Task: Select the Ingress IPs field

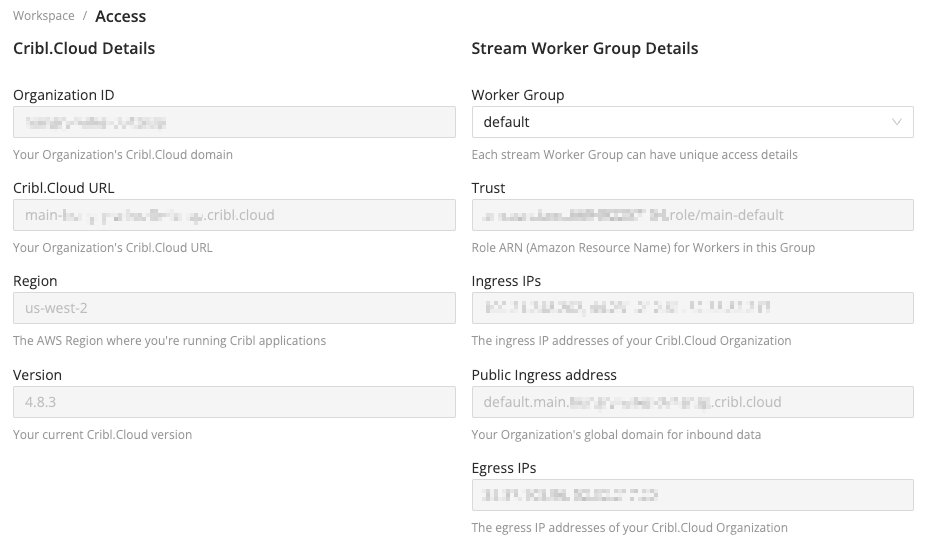Action: (693, 308)
